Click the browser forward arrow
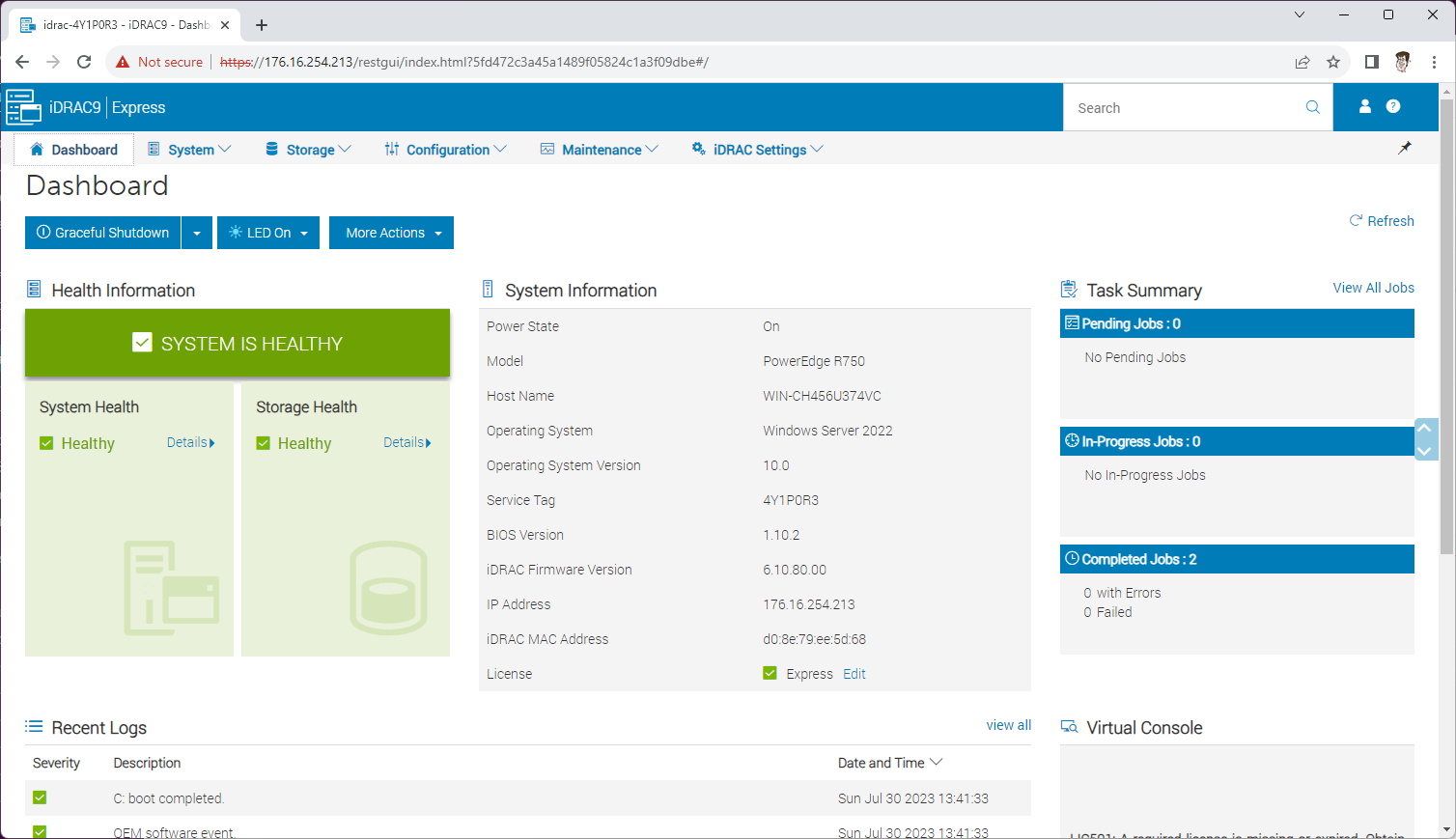This screenshot has height=839, width=1456. (53, 62)
